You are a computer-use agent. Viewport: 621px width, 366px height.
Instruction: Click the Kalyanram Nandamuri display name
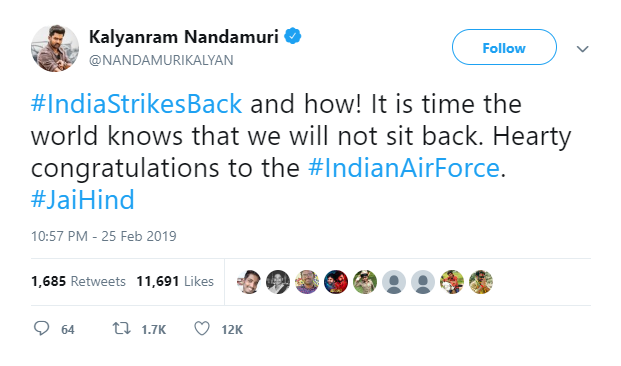[184, 37]
